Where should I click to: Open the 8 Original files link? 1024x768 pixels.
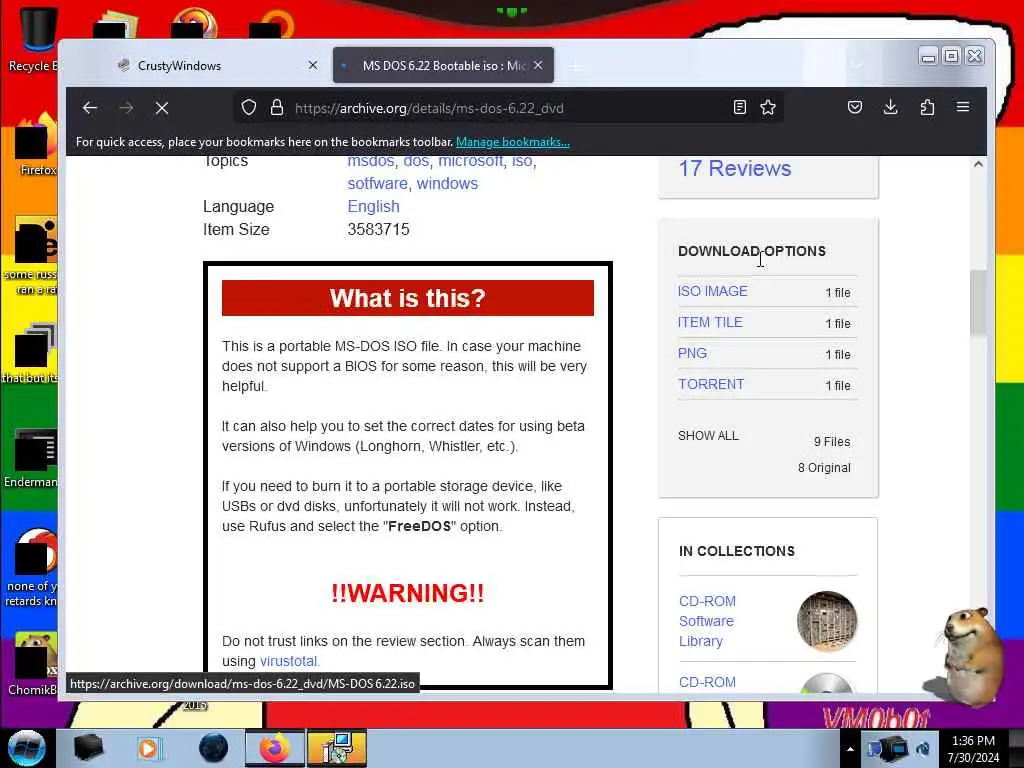(824, 468)
